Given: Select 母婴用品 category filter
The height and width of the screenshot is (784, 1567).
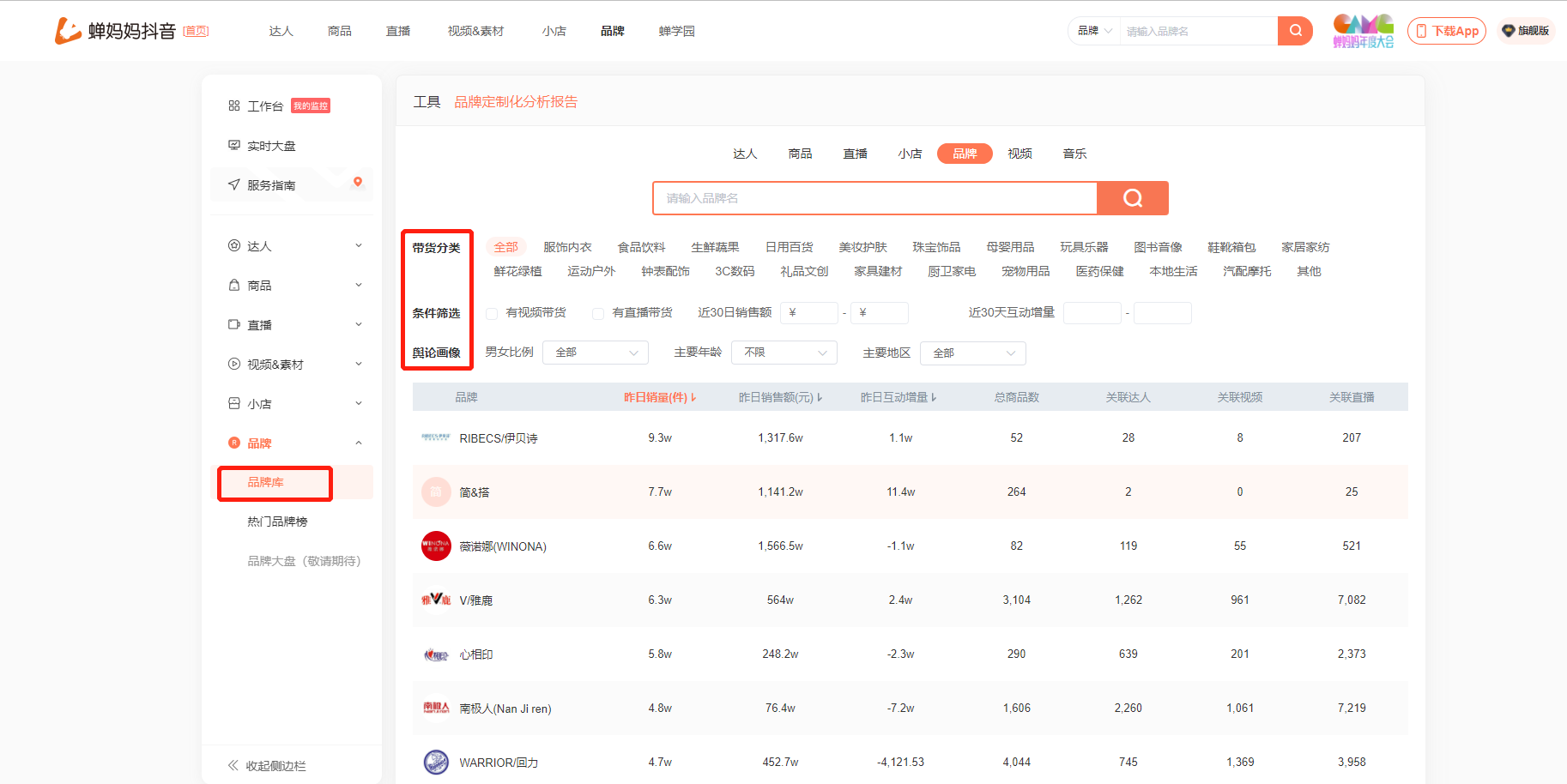Looking at the screenshot, I should pyautogui.click(x=1010, y=247).
